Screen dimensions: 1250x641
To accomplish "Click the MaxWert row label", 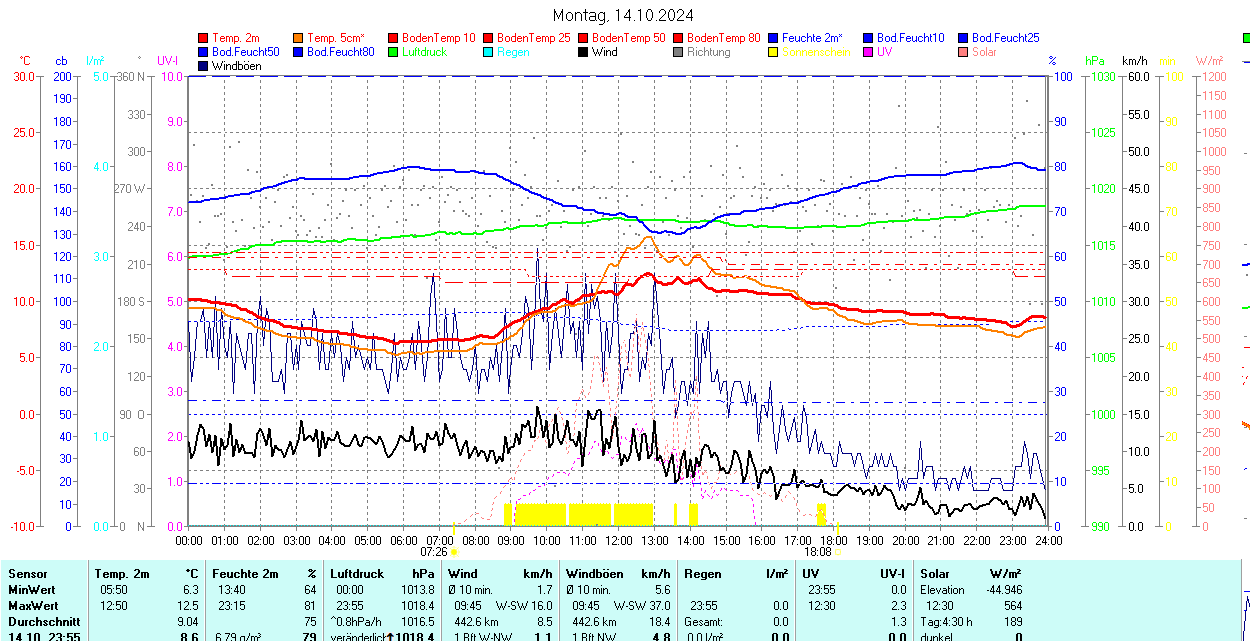I will pos(32,606).
